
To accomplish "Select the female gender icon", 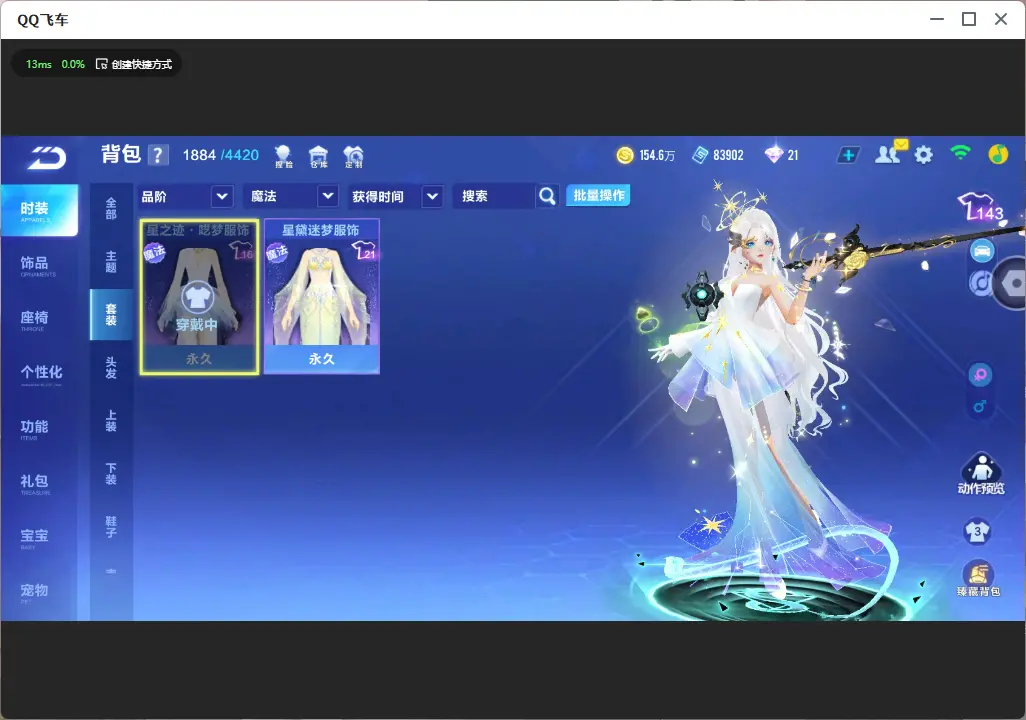I will point(980,375).
